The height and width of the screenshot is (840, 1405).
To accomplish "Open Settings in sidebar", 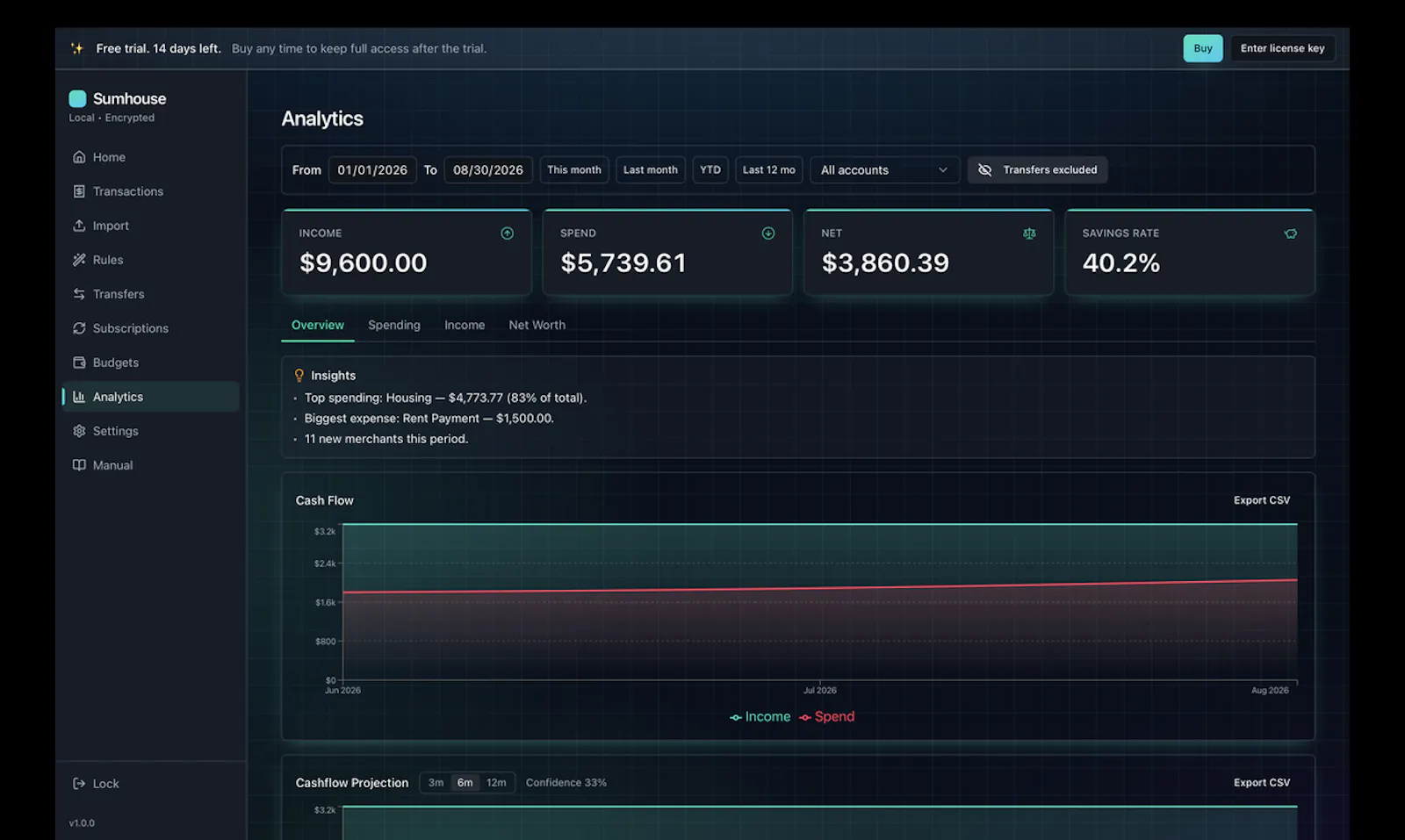I will click(x=150, y=431).
